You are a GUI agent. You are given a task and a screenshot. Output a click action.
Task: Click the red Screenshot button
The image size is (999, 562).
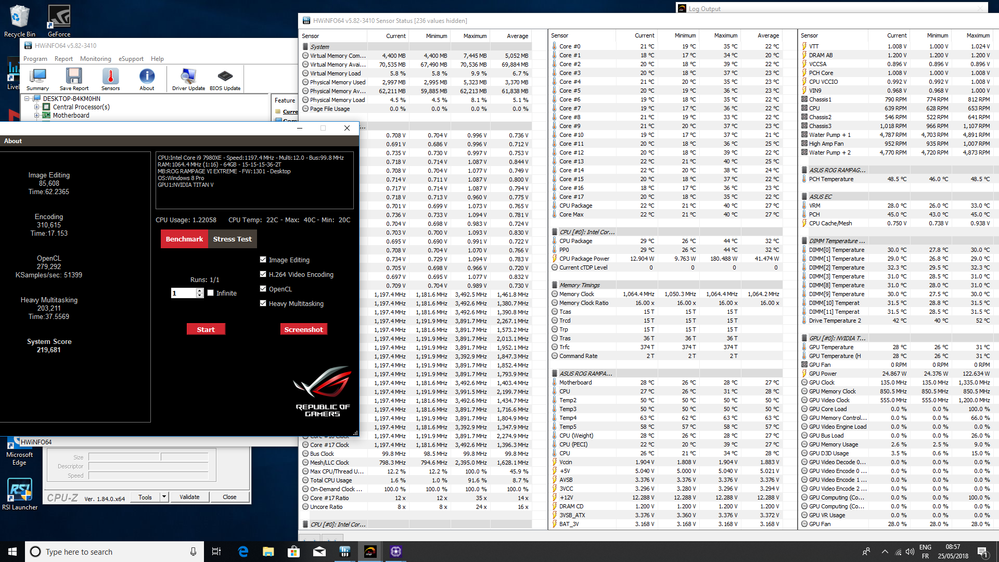[x=303, y=329]
